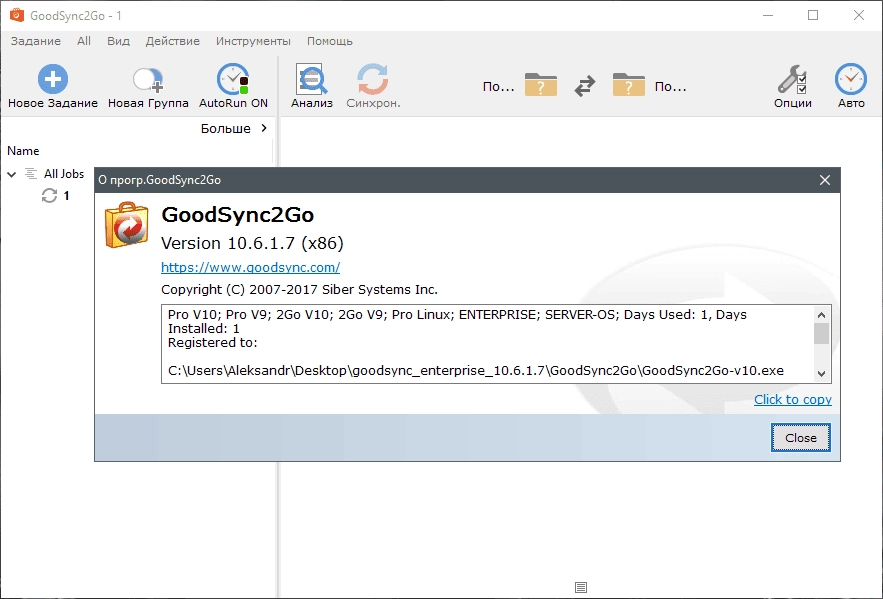Open the Действие menu
The width and height of the screenshot is (883, 599).
(172, 41)
